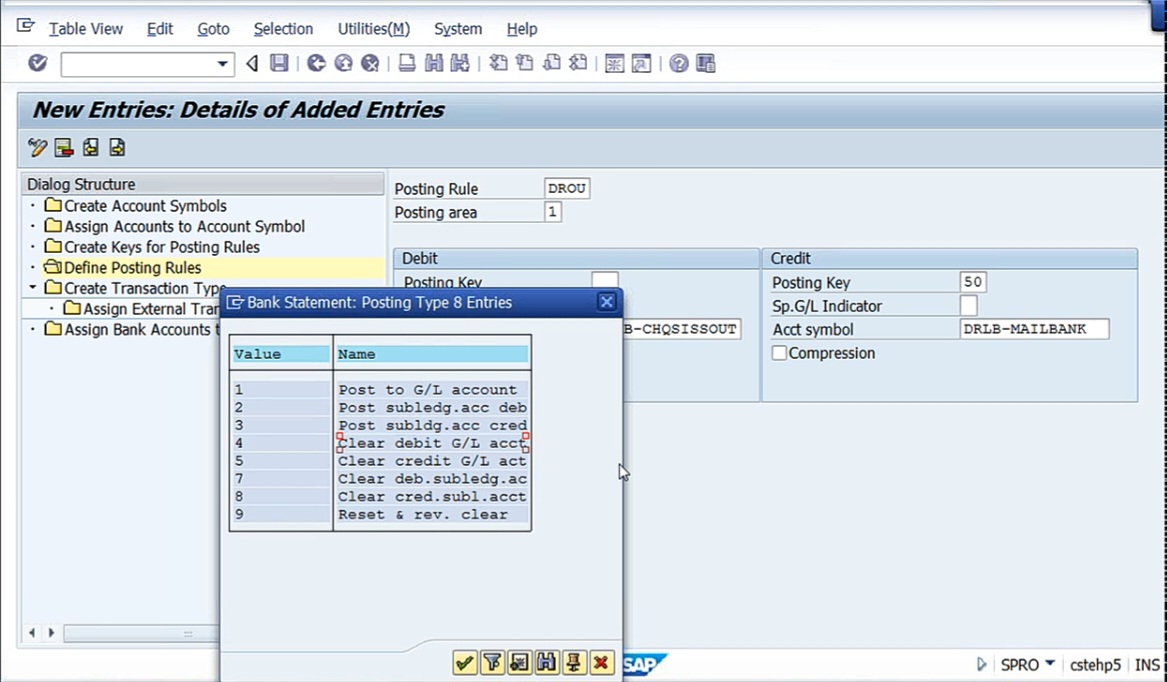Click the Print icon in toolbar

click(x=406, y=63)
